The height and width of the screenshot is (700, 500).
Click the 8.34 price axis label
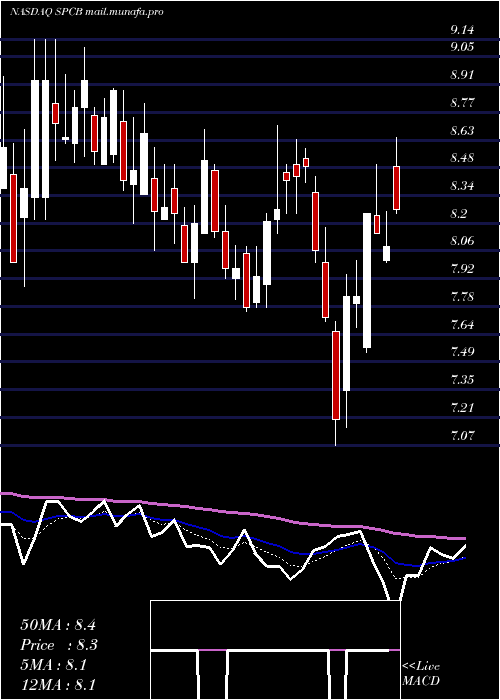pyautogui.click(x=462, y=186)
